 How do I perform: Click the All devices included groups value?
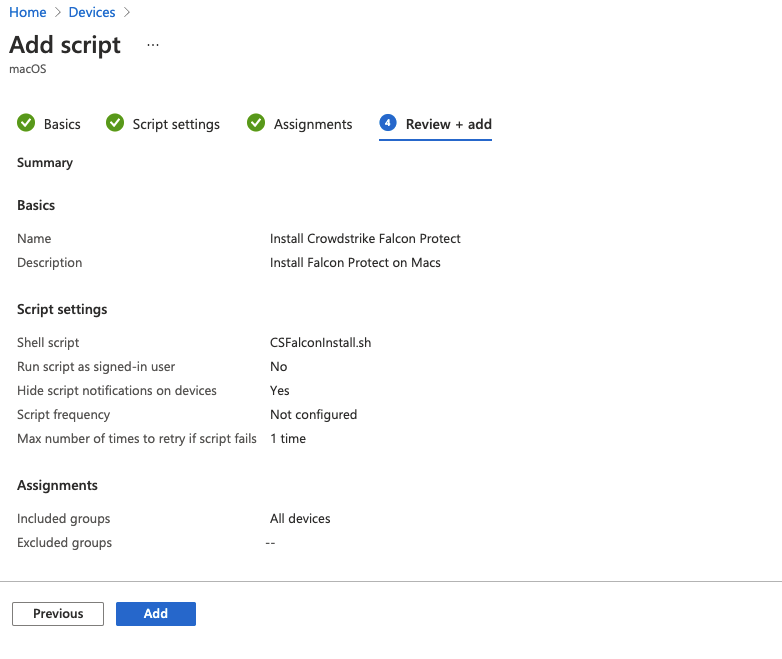coord(300,518)
